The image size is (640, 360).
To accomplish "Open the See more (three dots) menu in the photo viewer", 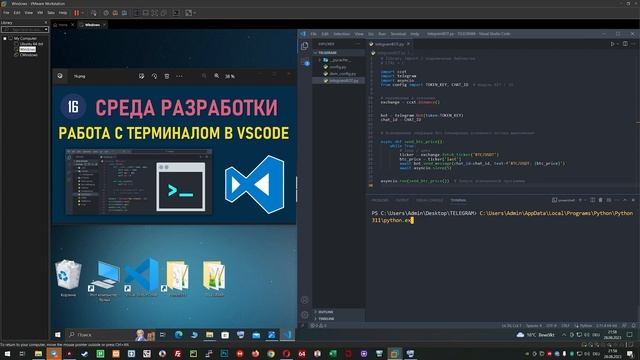I will [x=179, y=76].
